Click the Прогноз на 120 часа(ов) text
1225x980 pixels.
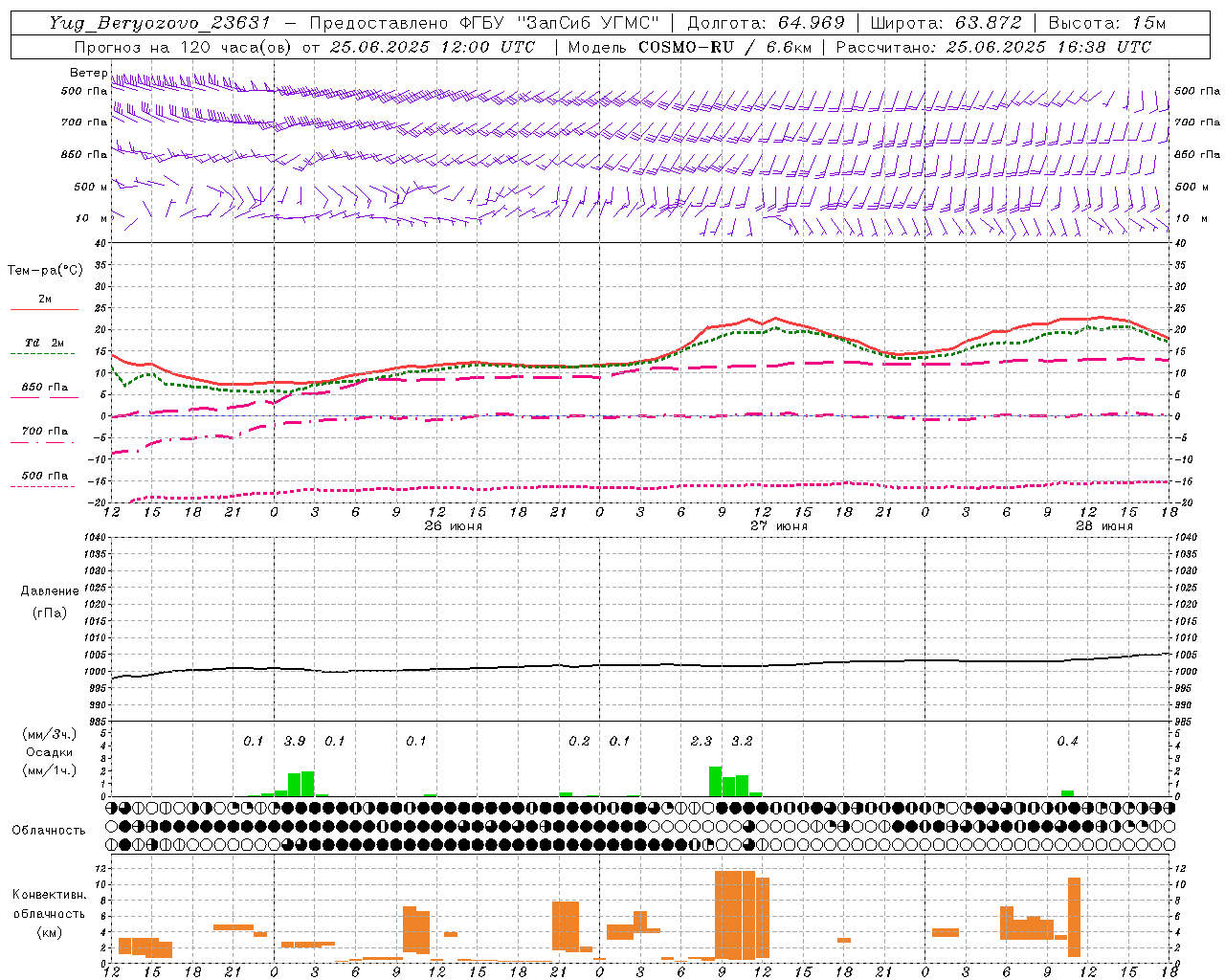pos(184,47)
